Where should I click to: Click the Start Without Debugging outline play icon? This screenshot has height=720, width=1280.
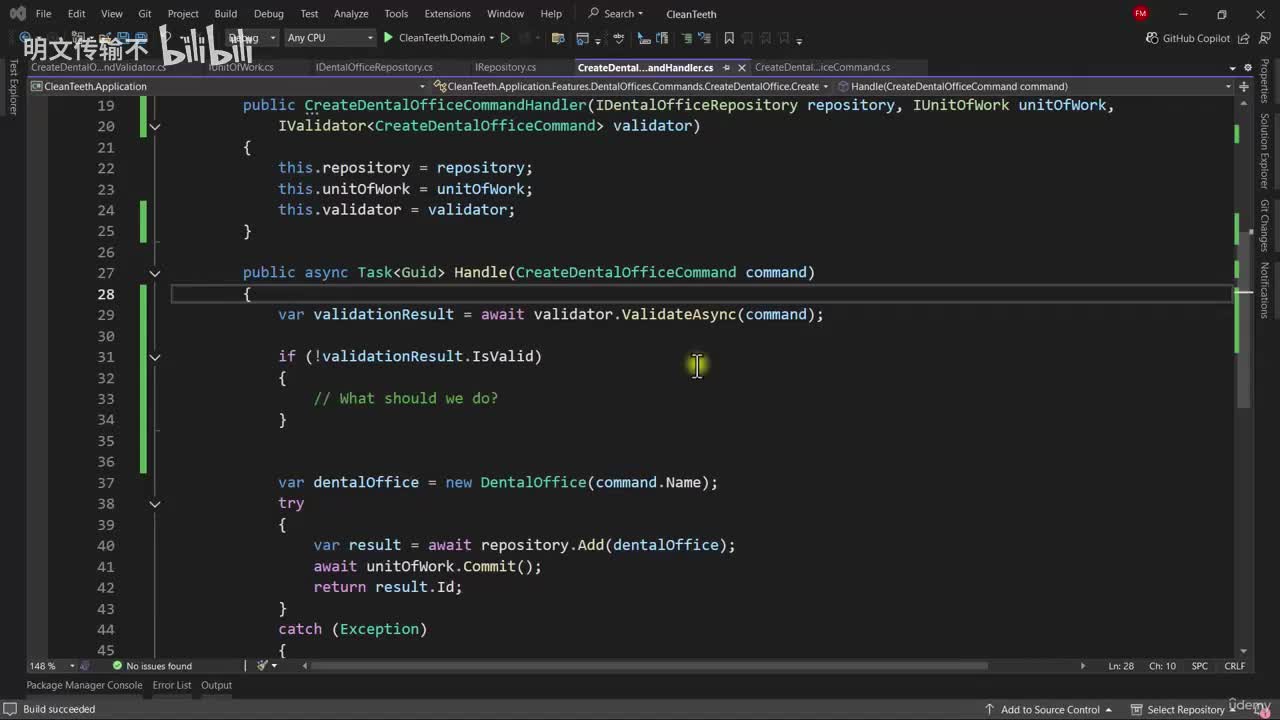pyautogui.click(x=505, y=38)
